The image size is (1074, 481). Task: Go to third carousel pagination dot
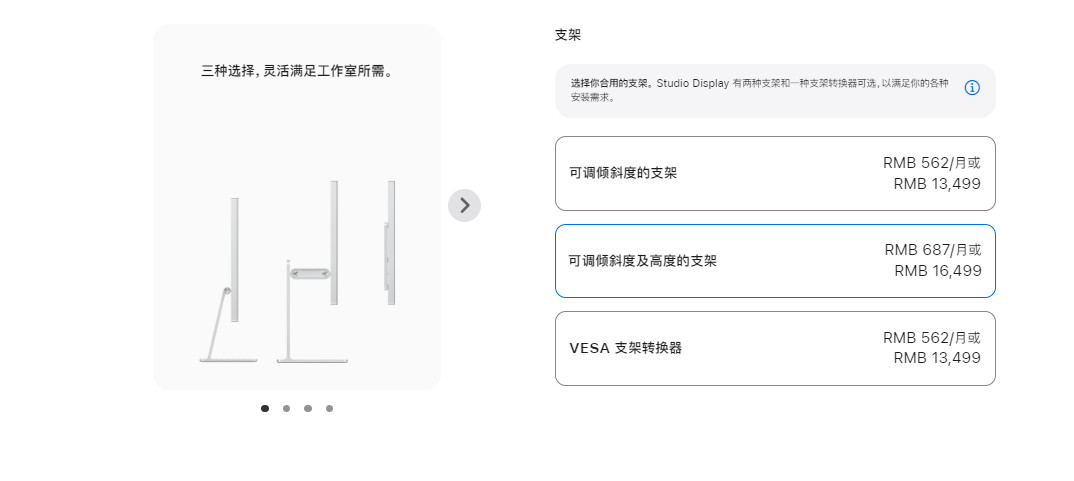pyautogui.click(x=308, y=408)
